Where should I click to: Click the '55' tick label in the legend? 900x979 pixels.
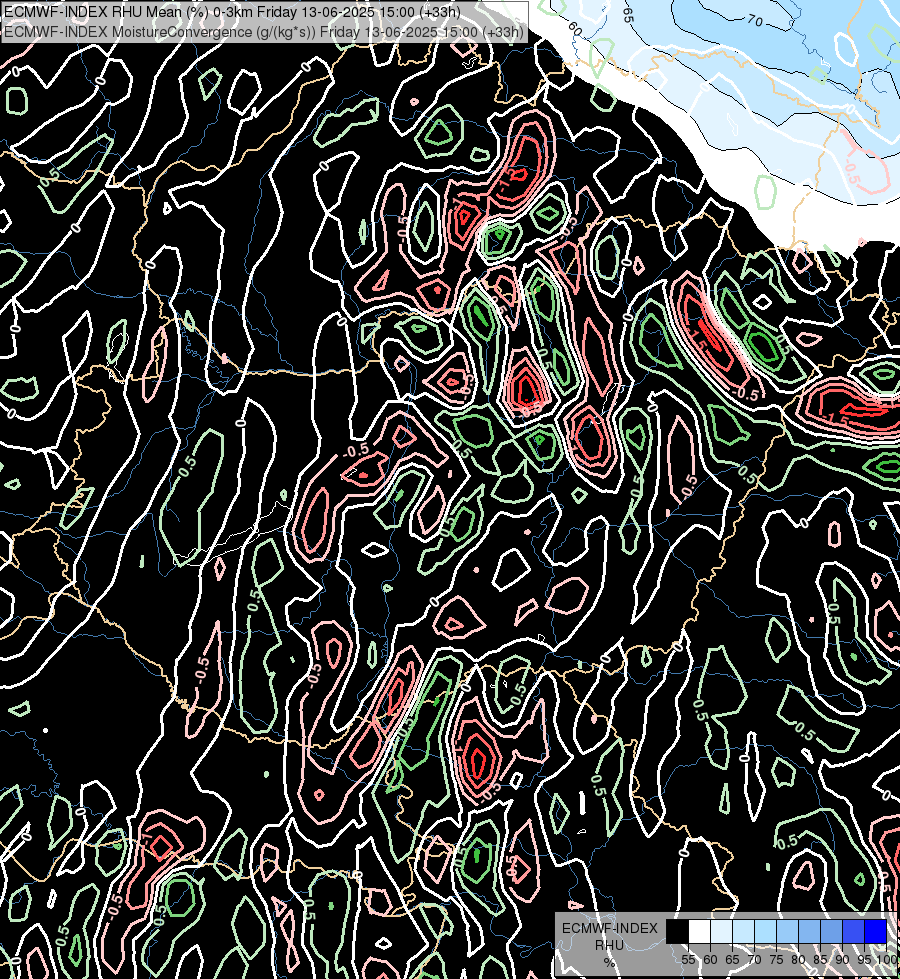(688, 960)
